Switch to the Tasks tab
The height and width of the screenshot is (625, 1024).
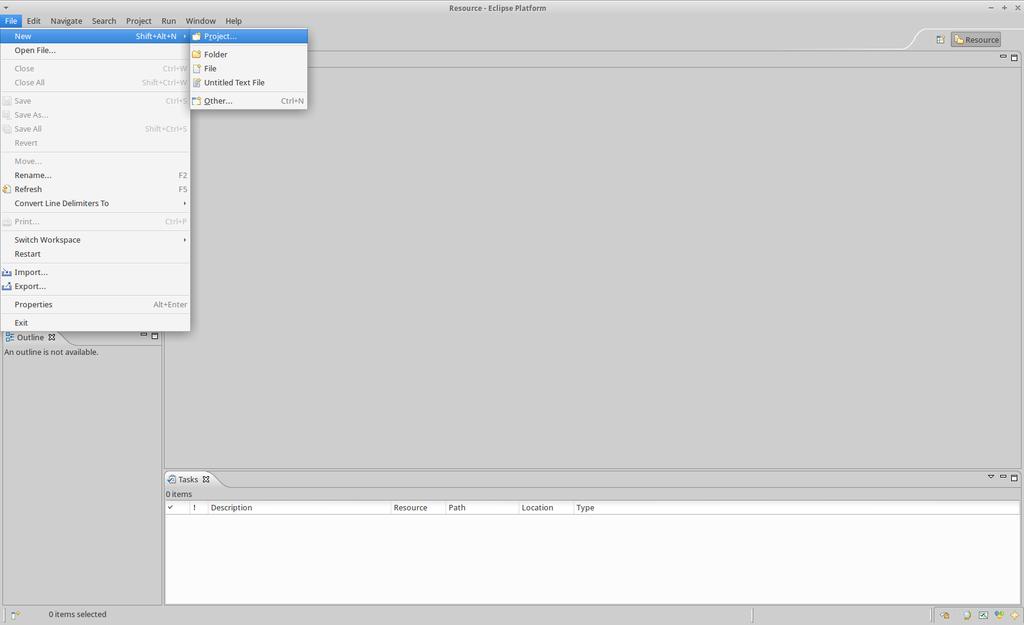188,479
